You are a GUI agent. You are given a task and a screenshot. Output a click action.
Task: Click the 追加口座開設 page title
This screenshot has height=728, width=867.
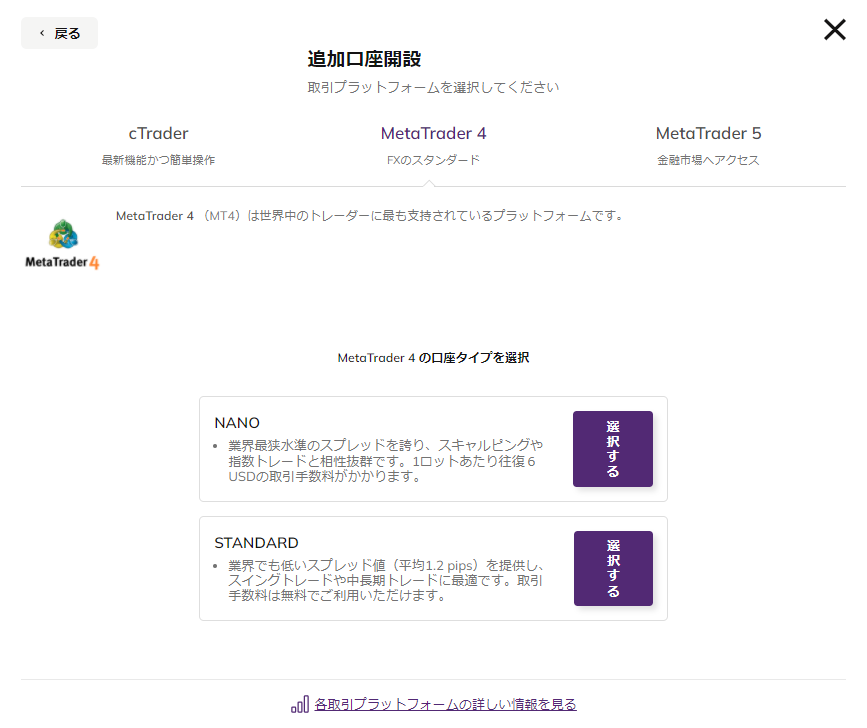(364, 59)
